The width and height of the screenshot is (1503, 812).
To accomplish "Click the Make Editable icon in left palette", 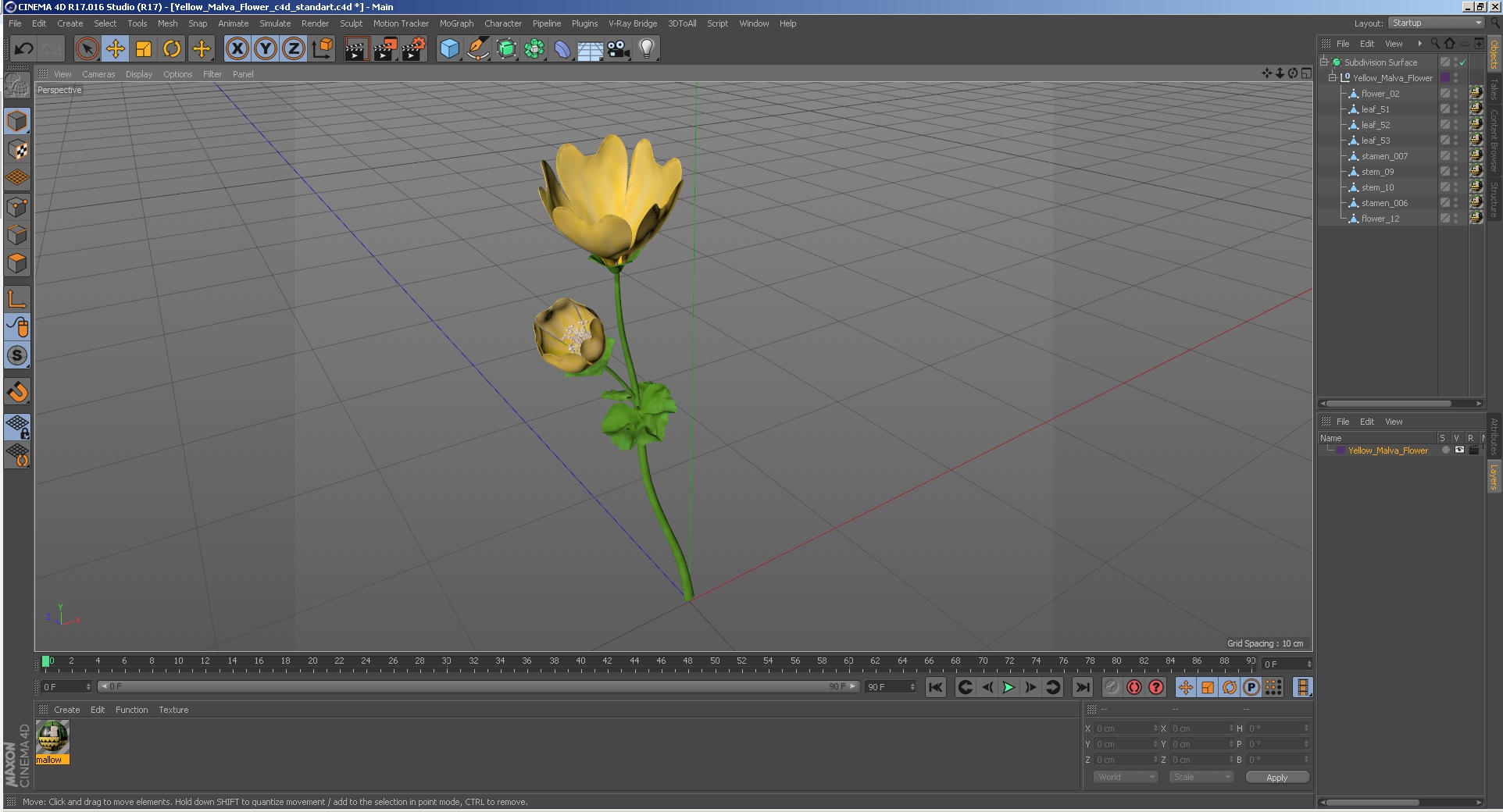I will [17, 87].
